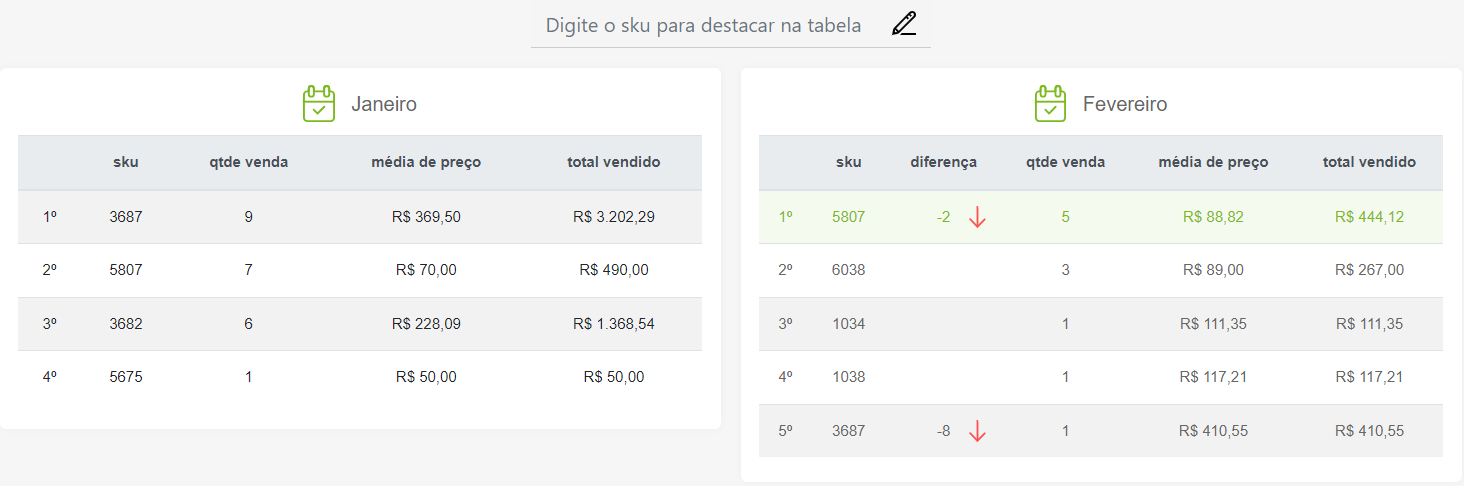1464x486 pixels.
Task: Select highlighted sku 5807 in Fevereiro table
Action: [x=848, y=216]
